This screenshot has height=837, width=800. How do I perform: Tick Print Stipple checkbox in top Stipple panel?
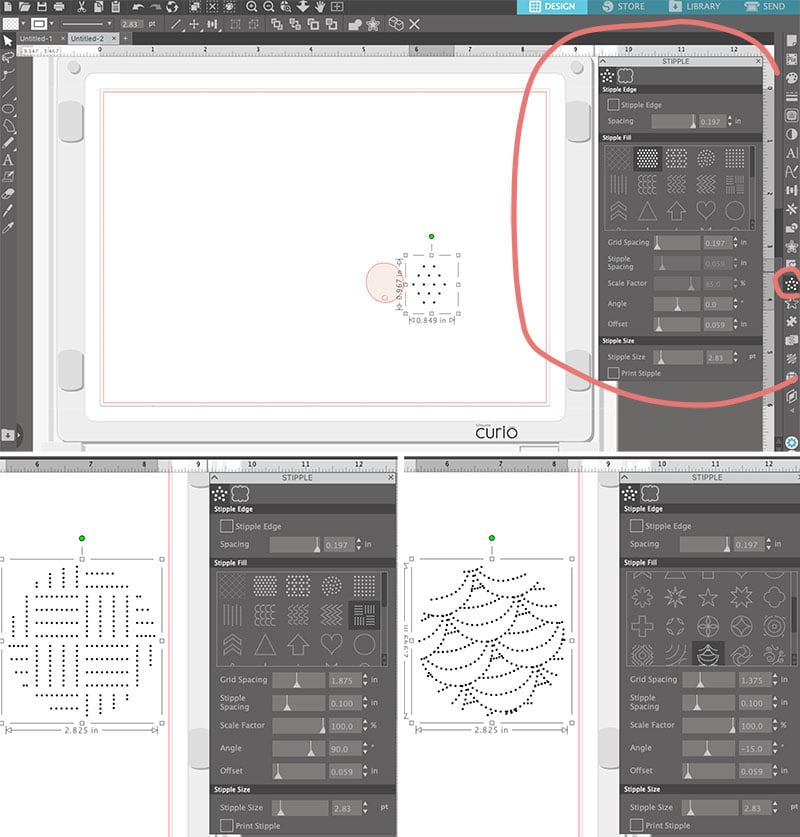pyautogui.click(x=613, y=373)
